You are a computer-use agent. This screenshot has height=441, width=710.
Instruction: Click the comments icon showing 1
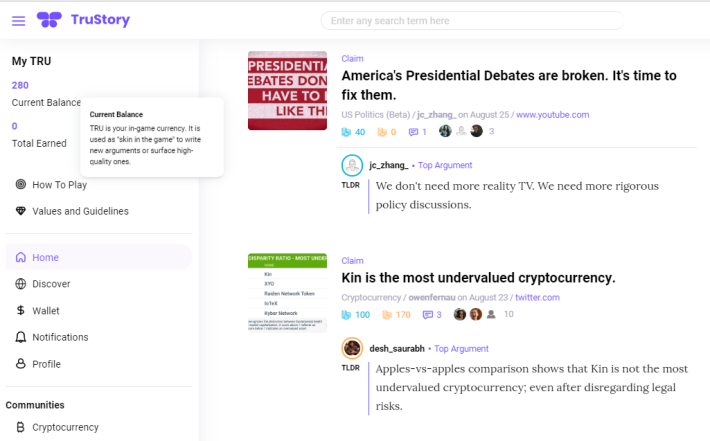click(413, 132)
